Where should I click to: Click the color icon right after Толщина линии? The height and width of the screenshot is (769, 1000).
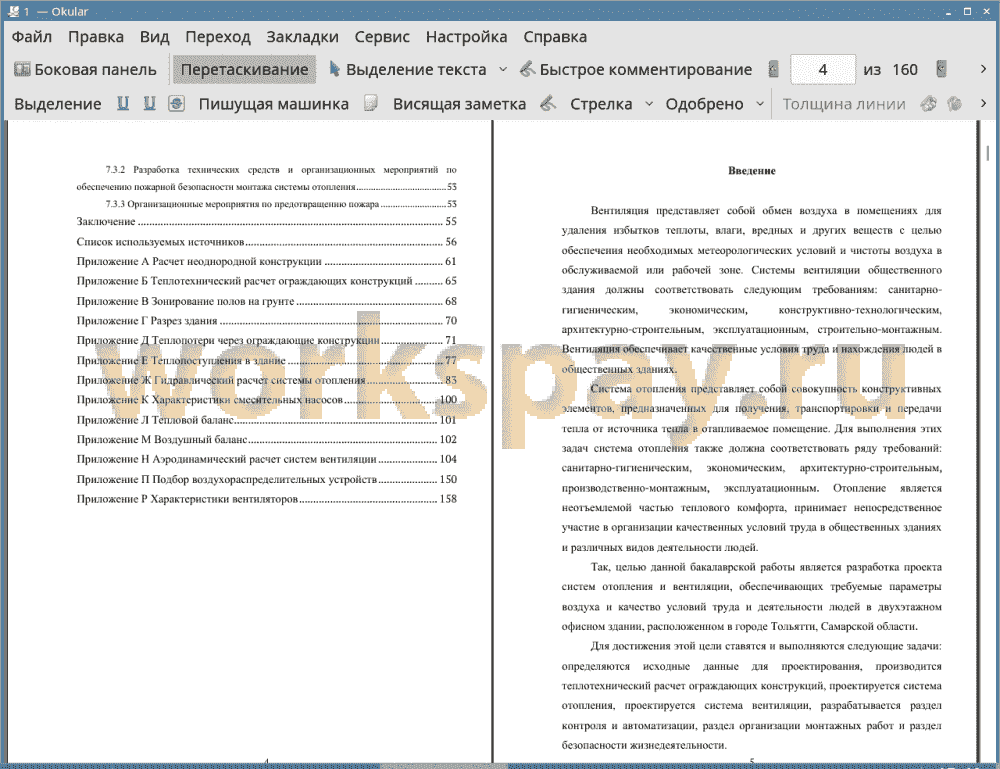929,103
